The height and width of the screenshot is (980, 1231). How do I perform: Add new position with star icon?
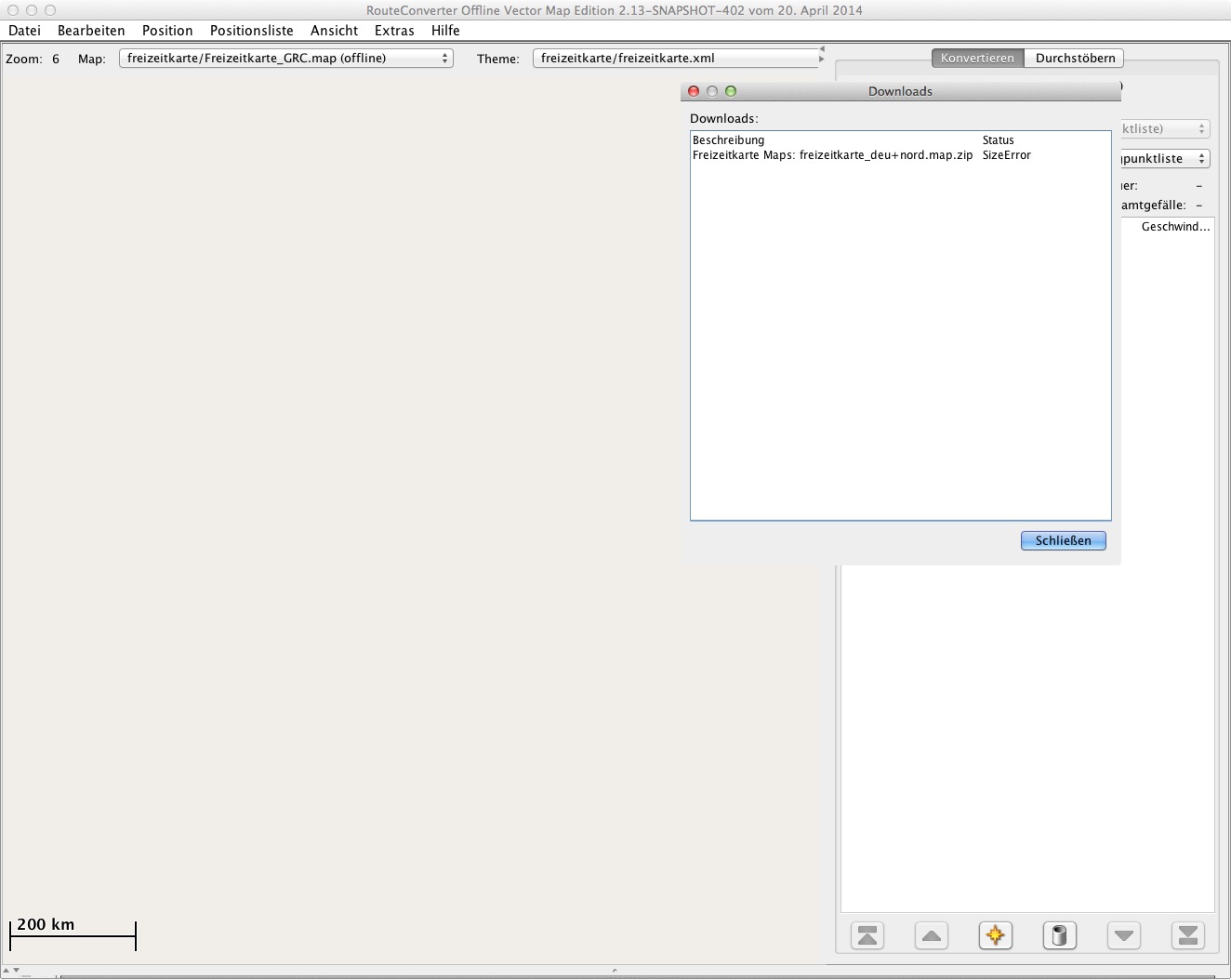(996, 935)
